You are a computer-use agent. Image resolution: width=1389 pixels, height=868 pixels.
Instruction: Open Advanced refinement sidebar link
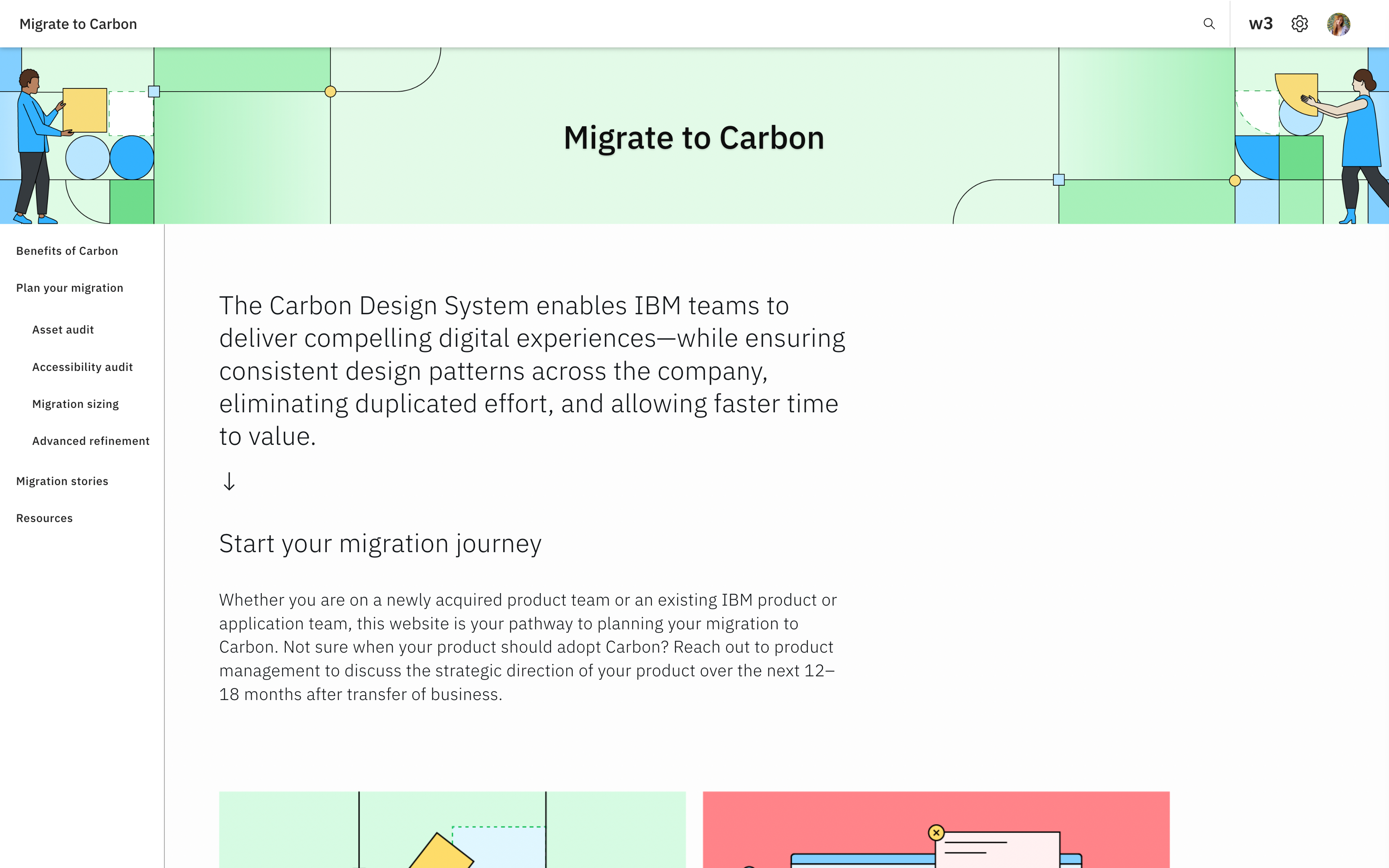91,441
